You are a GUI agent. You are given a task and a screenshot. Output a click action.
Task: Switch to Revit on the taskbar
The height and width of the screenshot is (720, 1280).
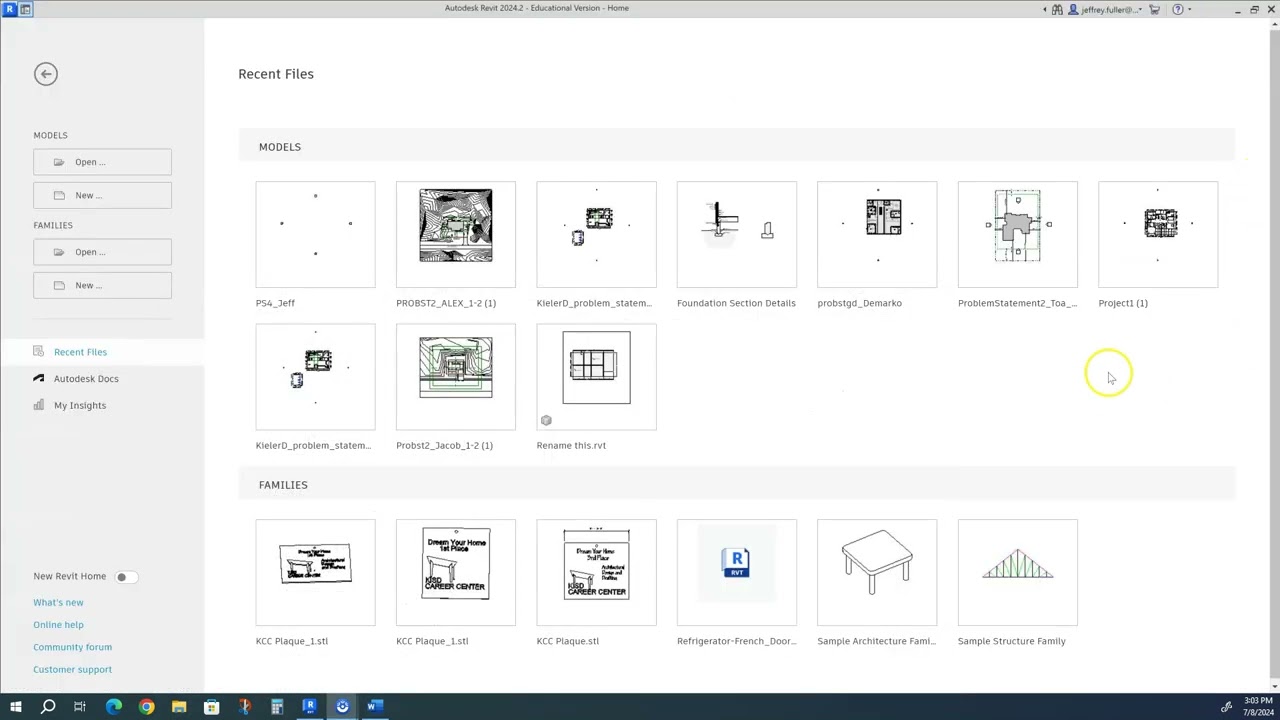coord(310,707)
